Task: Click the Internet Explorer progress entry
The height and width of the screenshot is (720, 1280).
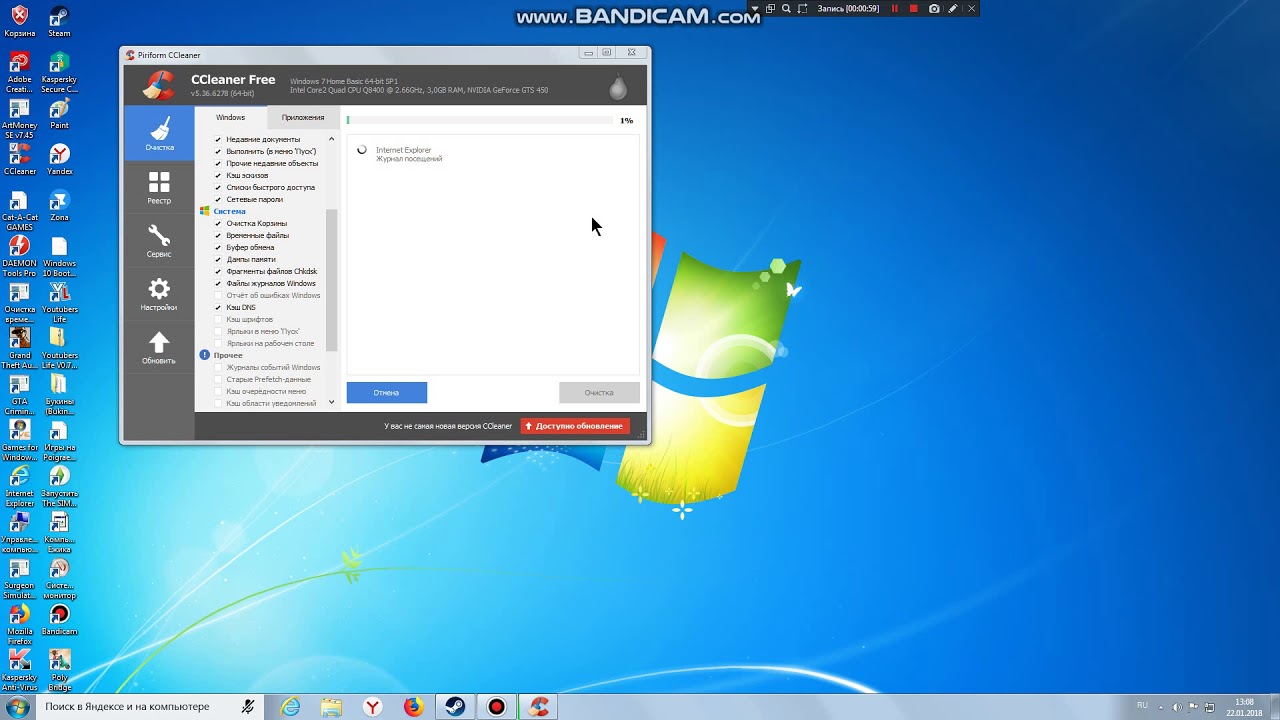Action: click(x=408, y=154)
